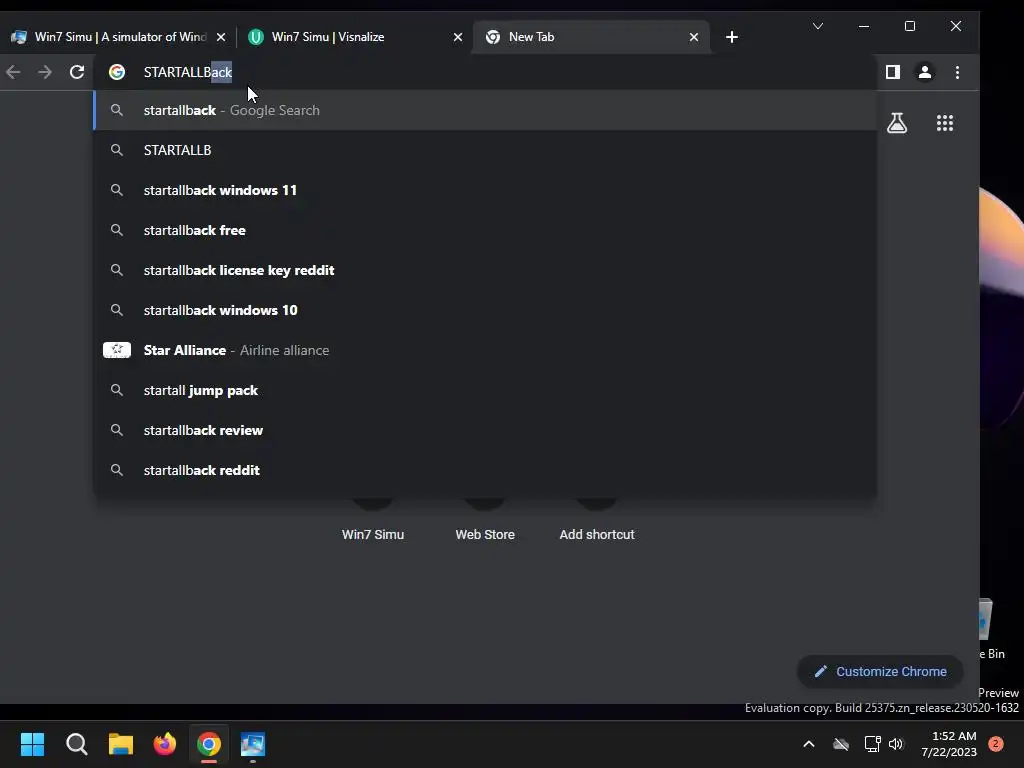Open the notifications badge
Viewport: 1024px width, 768px height.
point(995,744)
